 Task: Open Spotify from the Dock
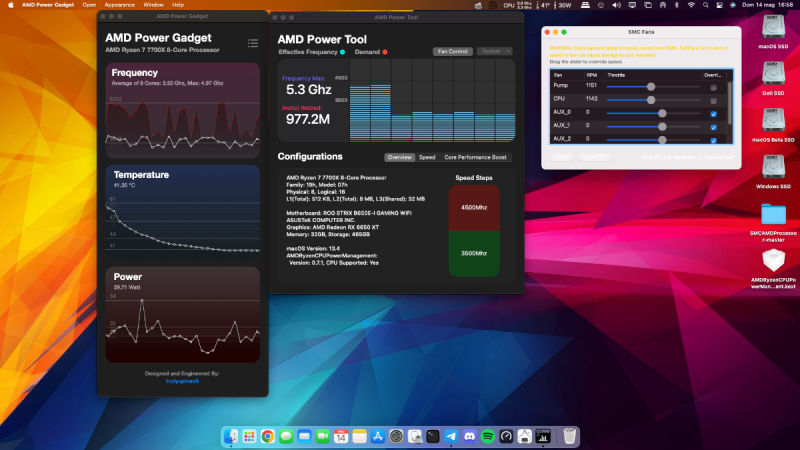click(x=488, y=436)
